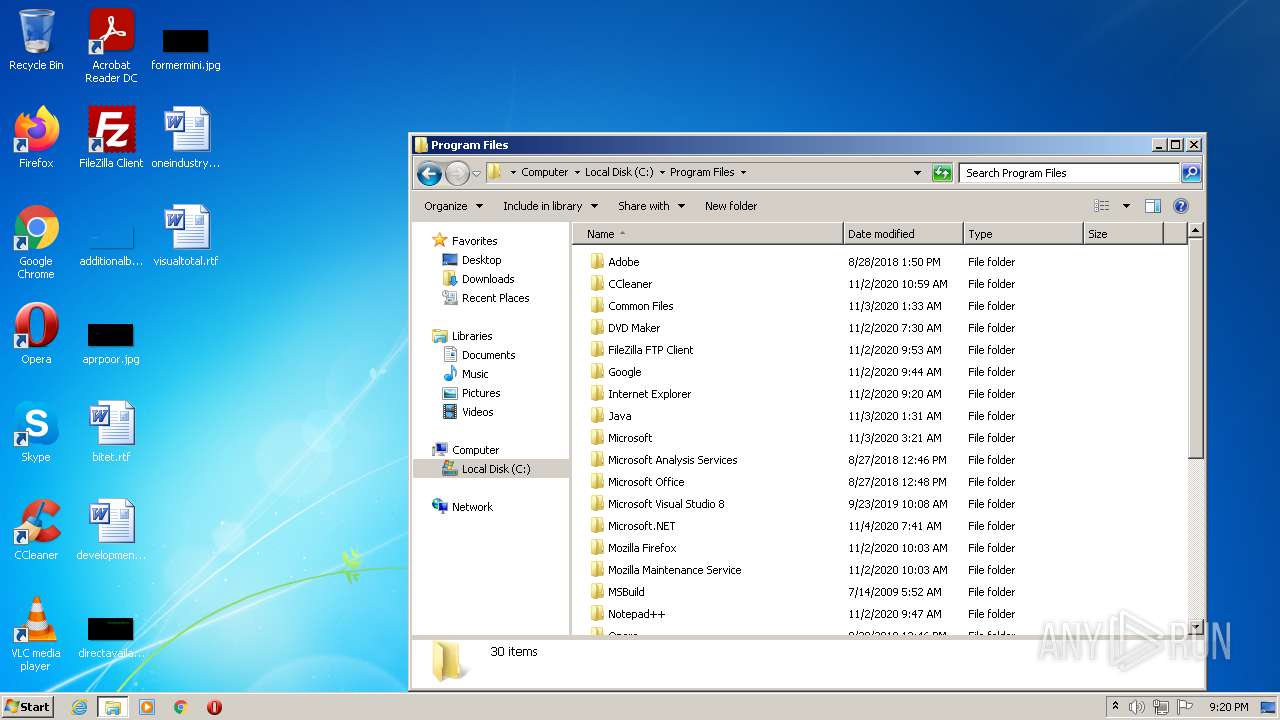This screenshot has height=720, width=1280.
Task: Select the Adobe folder
Action: pos(623,262)
